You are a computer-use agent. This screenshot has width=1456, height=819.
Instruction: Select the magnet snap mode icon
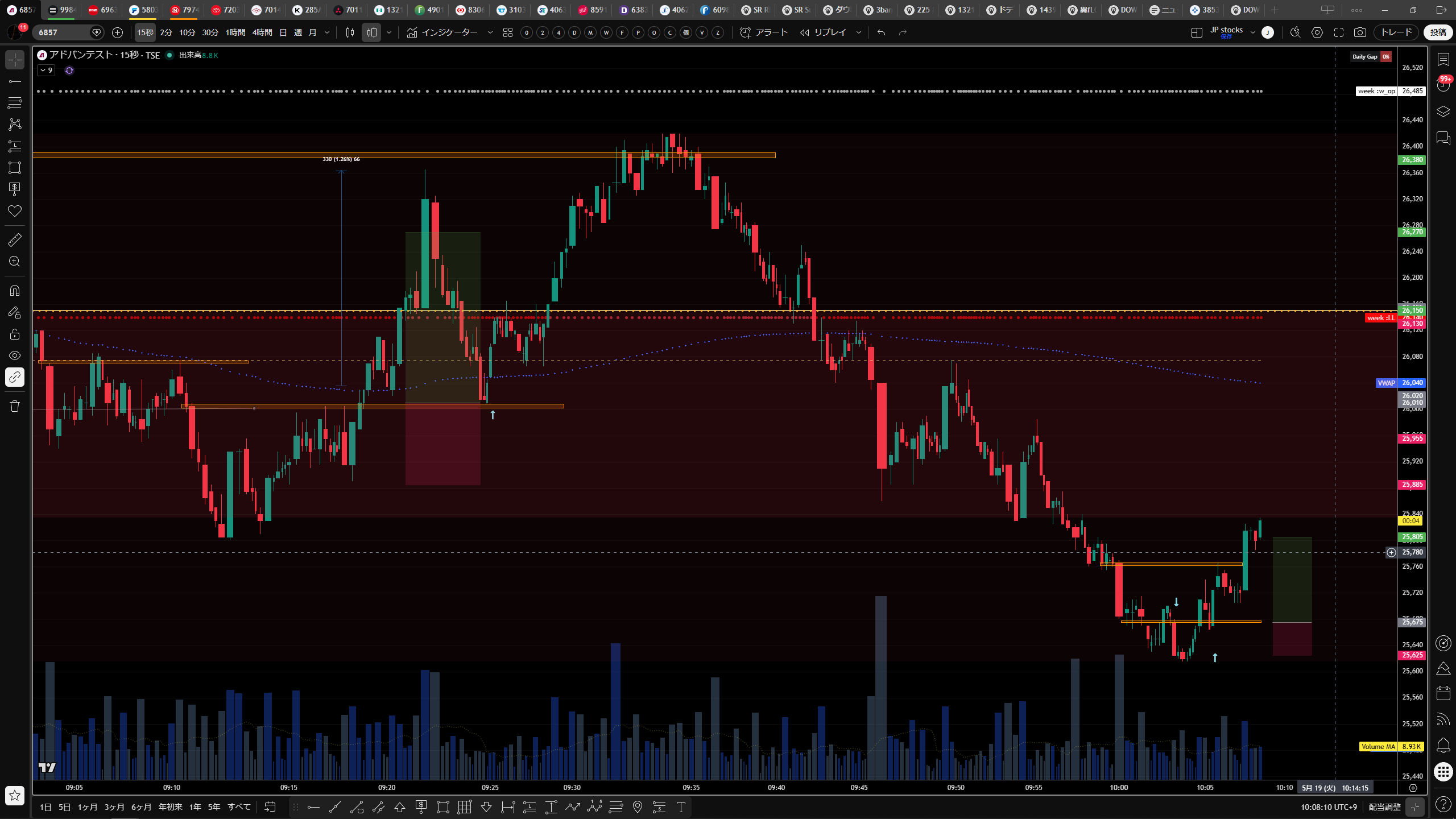click(x=15, y=291)
